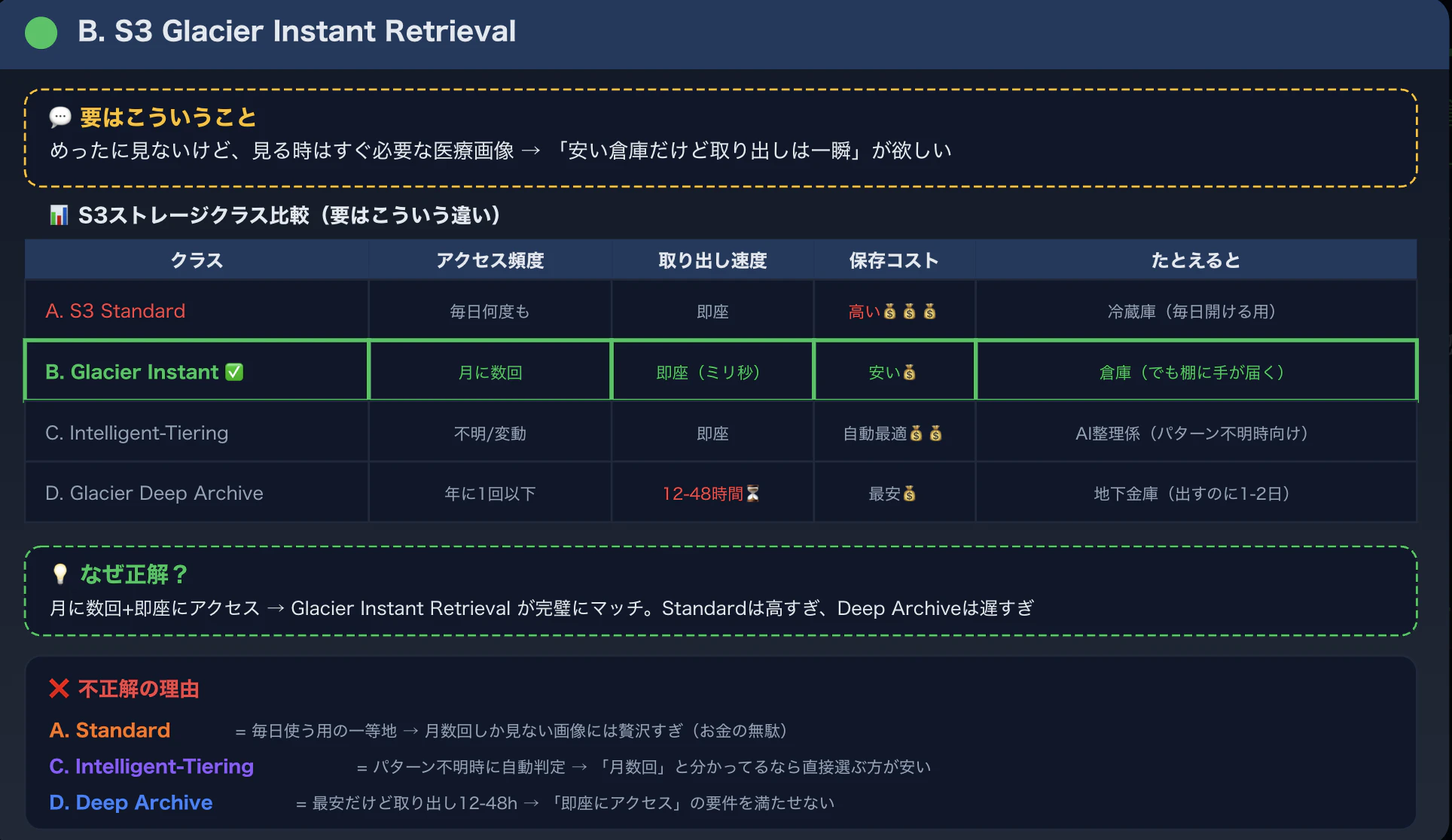Screen dimensions: 1452x840
Task: Click the purple C. Intelligent-Tiering label
Action: 151,766
